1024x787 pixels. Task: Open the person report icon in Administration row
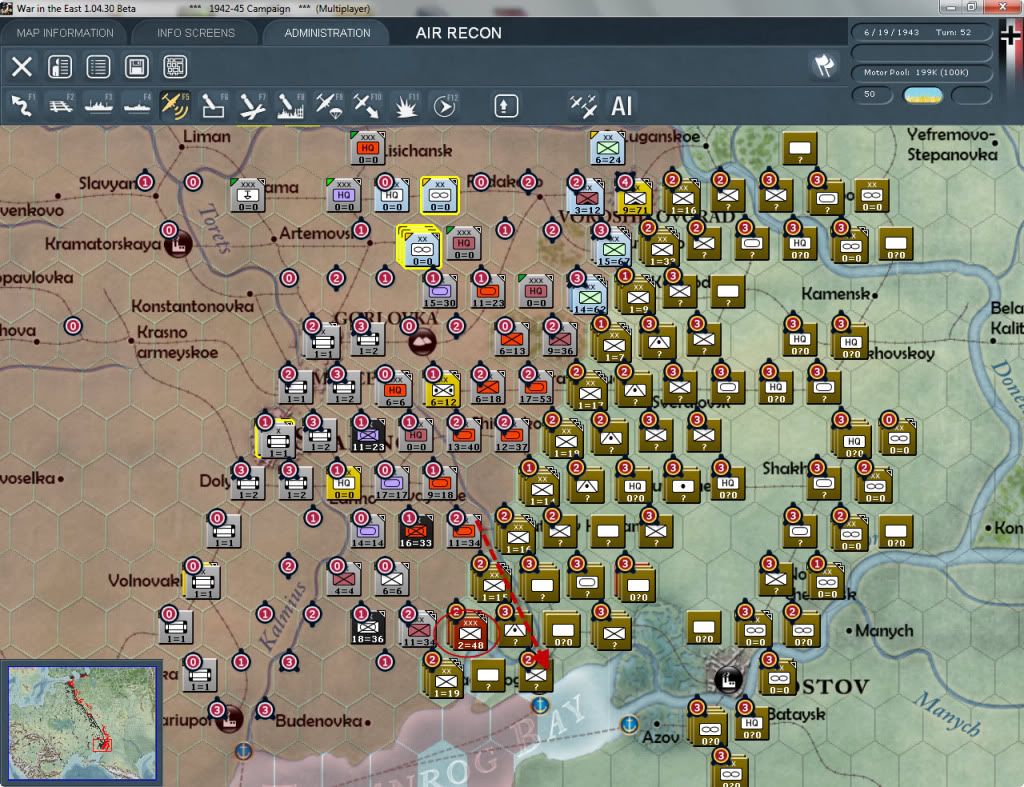pos(60,67)
